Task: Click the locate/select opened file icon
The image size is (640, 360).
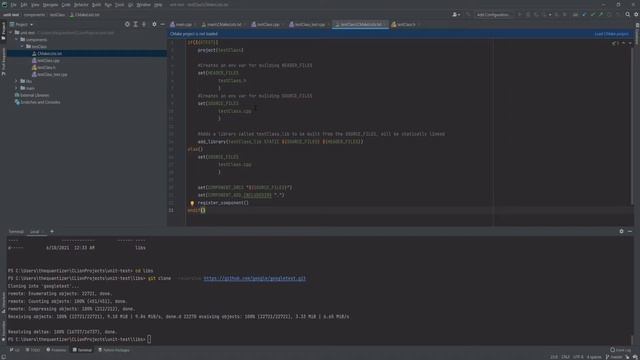Action: click(x=127, y=24)
